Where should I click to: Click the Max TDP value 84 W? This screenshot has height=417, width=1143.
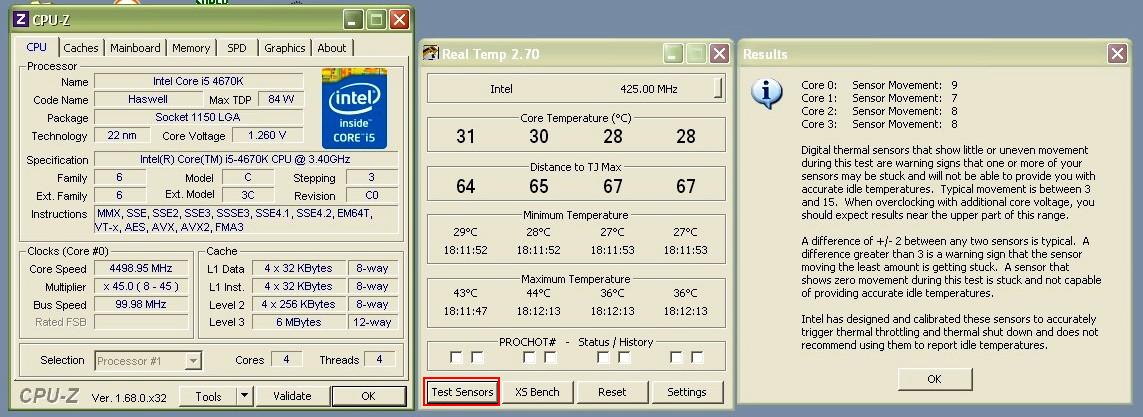(281, 99)
